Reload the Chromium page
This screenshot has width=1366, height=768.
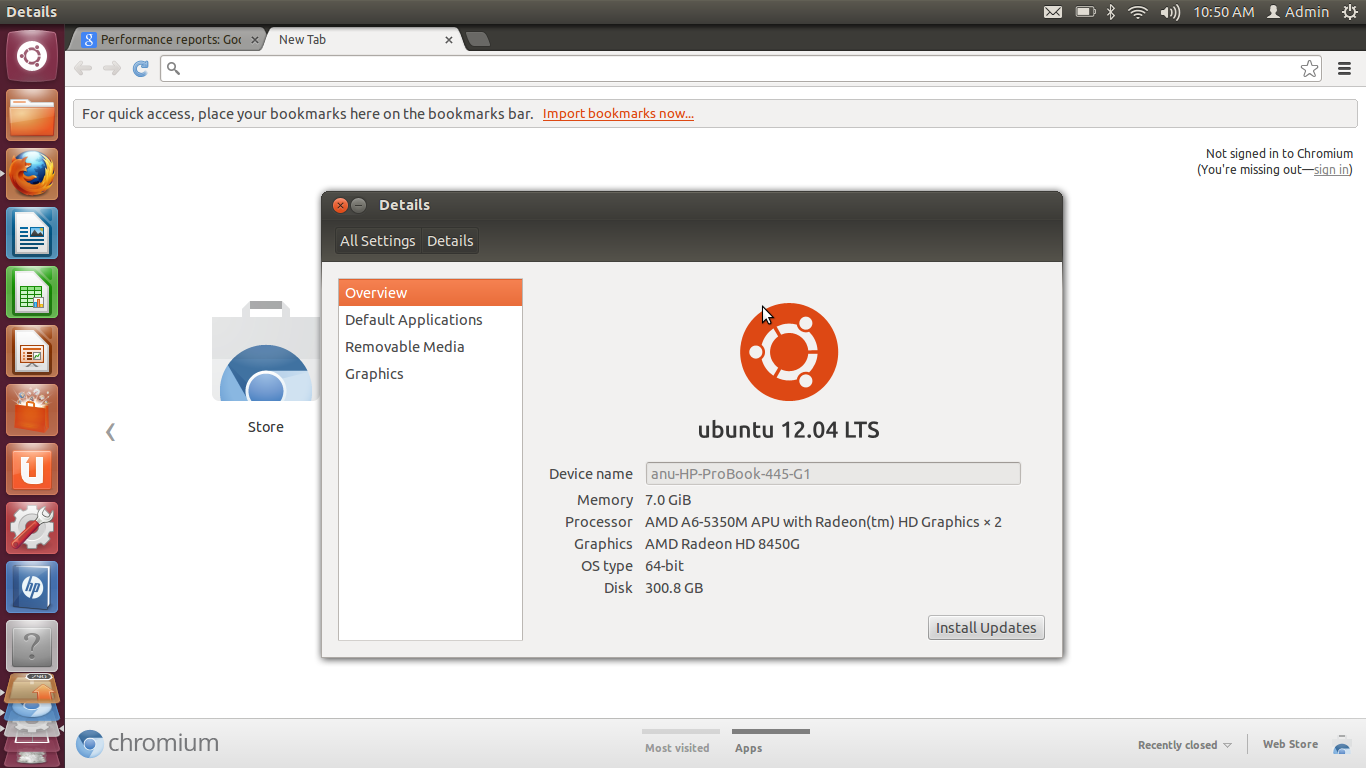click(x=141, y=68)
